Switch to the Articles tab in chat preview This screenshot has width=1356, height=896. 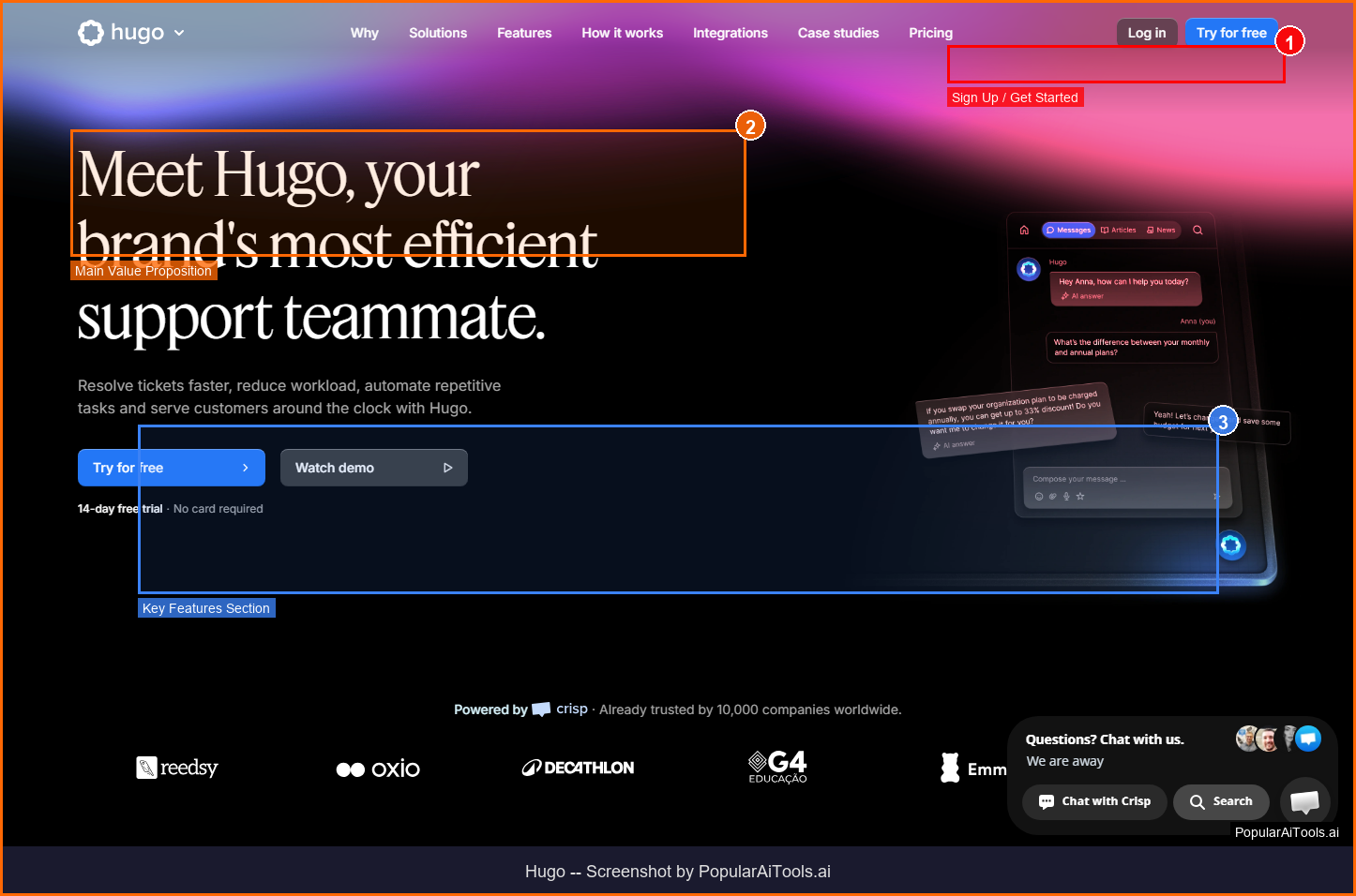tap(1119, 230)
